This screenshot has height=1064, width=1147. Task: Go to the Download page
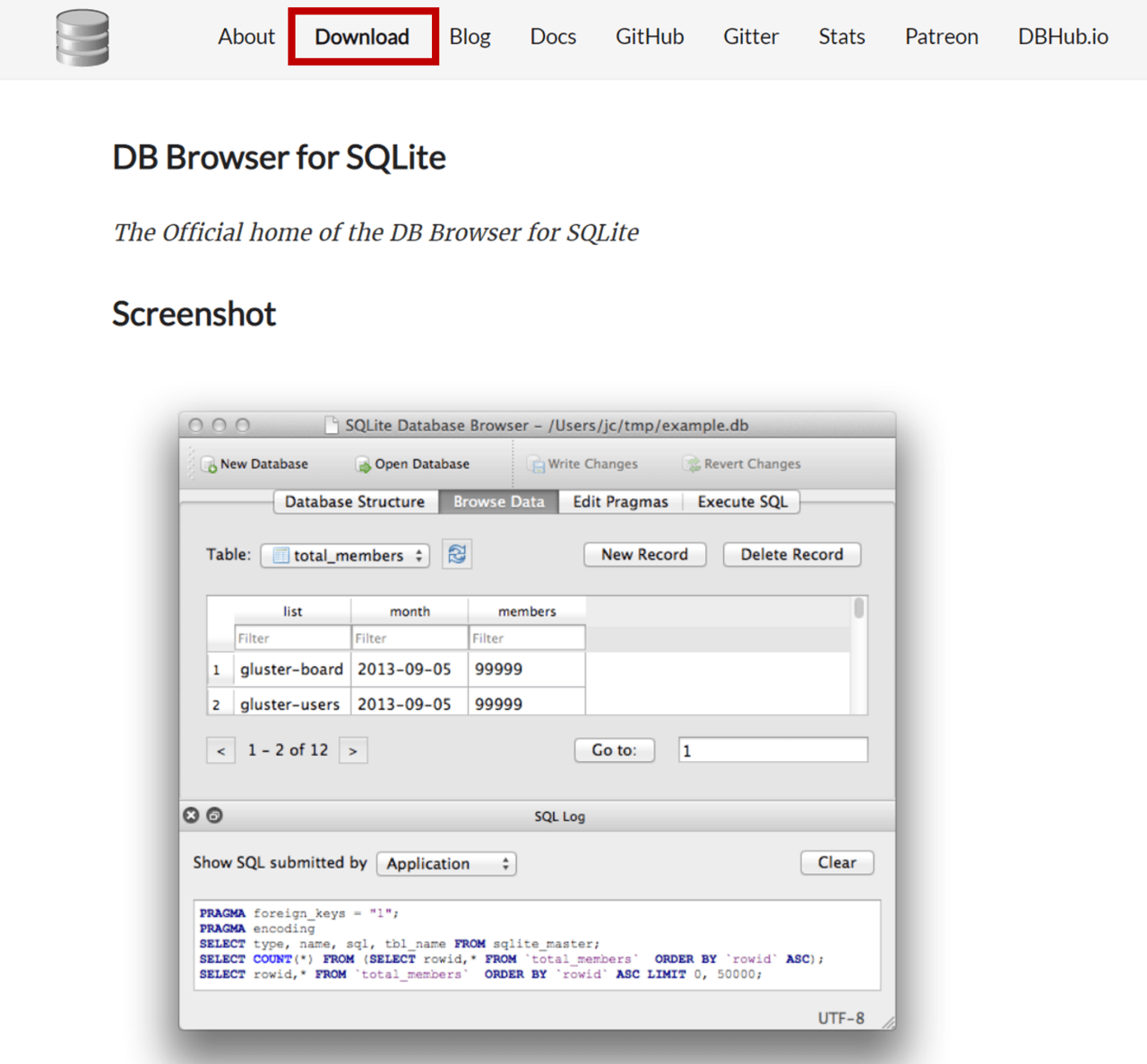[362, 37]
